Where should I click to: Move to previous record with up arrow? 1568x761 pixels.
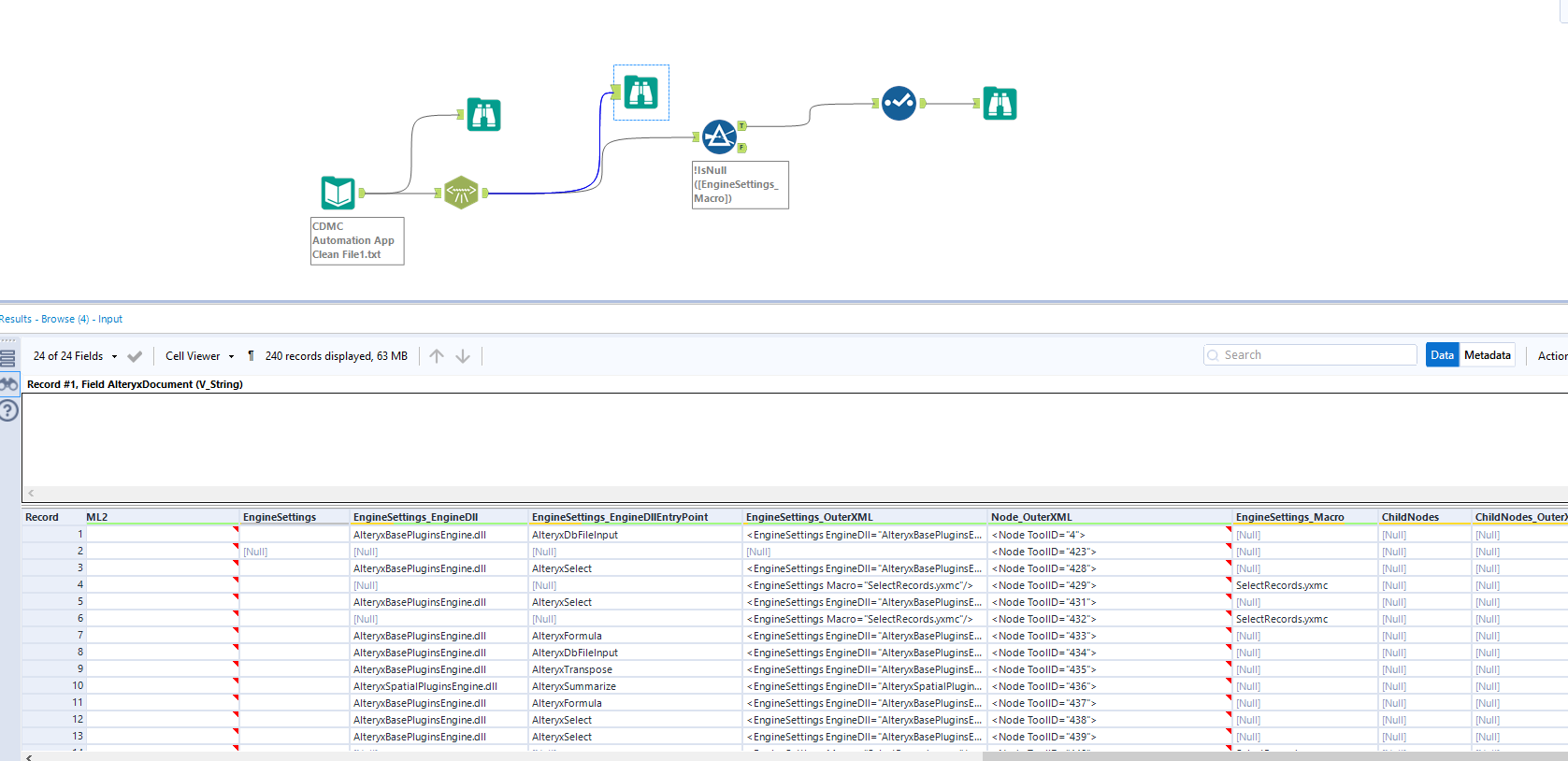[437, 356]
